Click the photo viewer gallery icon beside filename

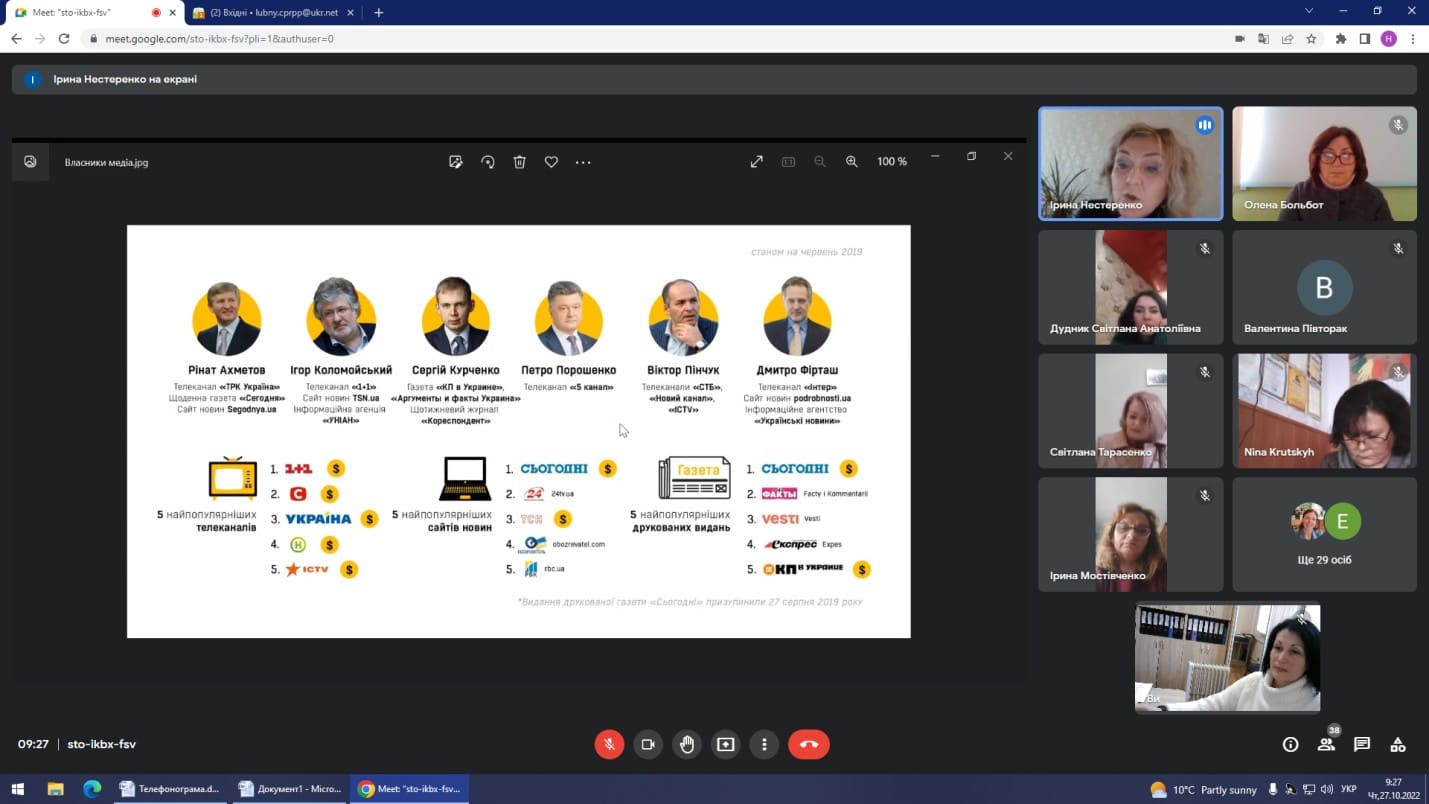tap(30, 162)
